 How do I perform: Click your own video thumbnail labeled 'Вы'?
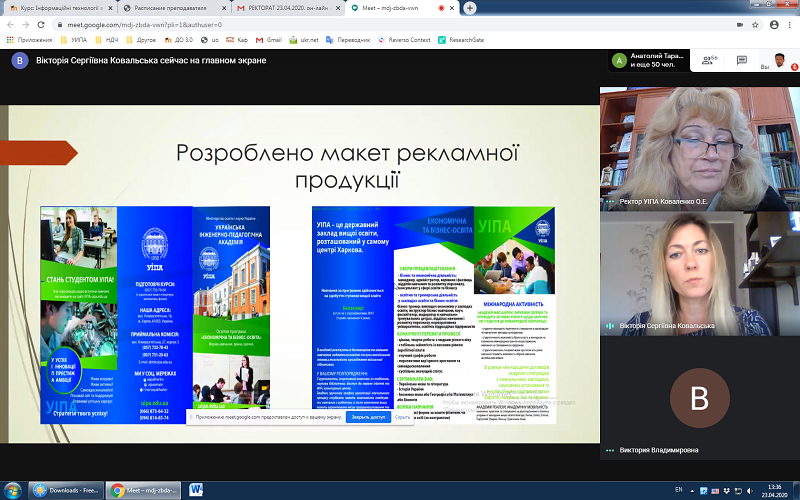point(779,60)
